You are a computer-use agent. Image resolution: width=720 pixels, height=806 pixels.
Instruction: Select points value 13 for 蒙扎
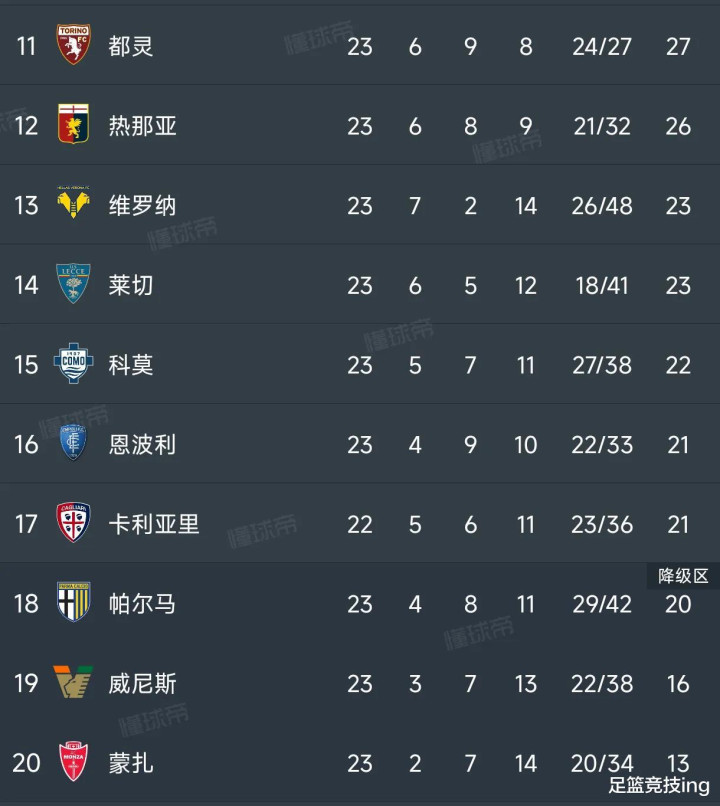(678, 763)
